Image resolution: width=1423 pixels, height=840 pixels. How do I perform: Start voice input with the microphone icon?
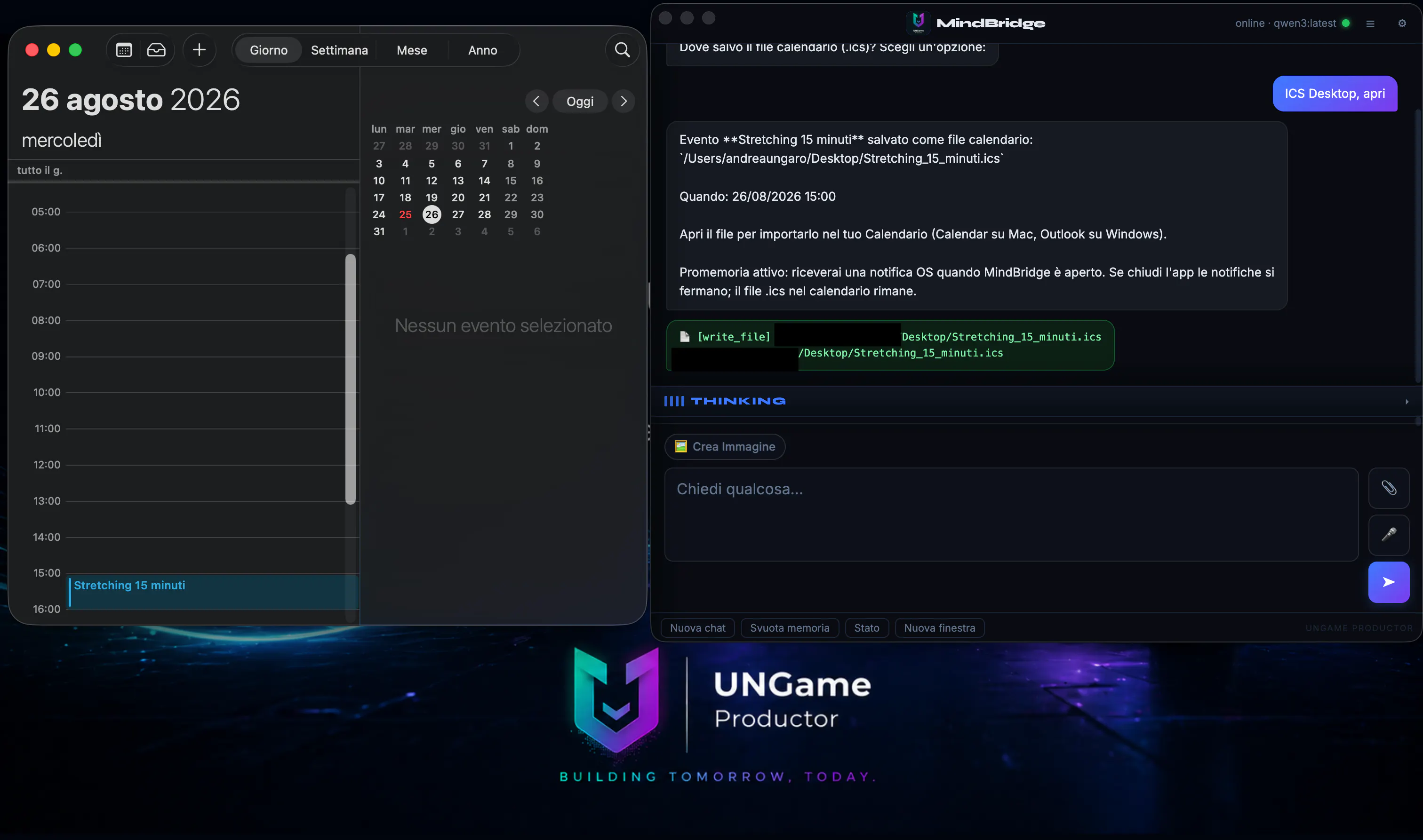pos(1389,535)
